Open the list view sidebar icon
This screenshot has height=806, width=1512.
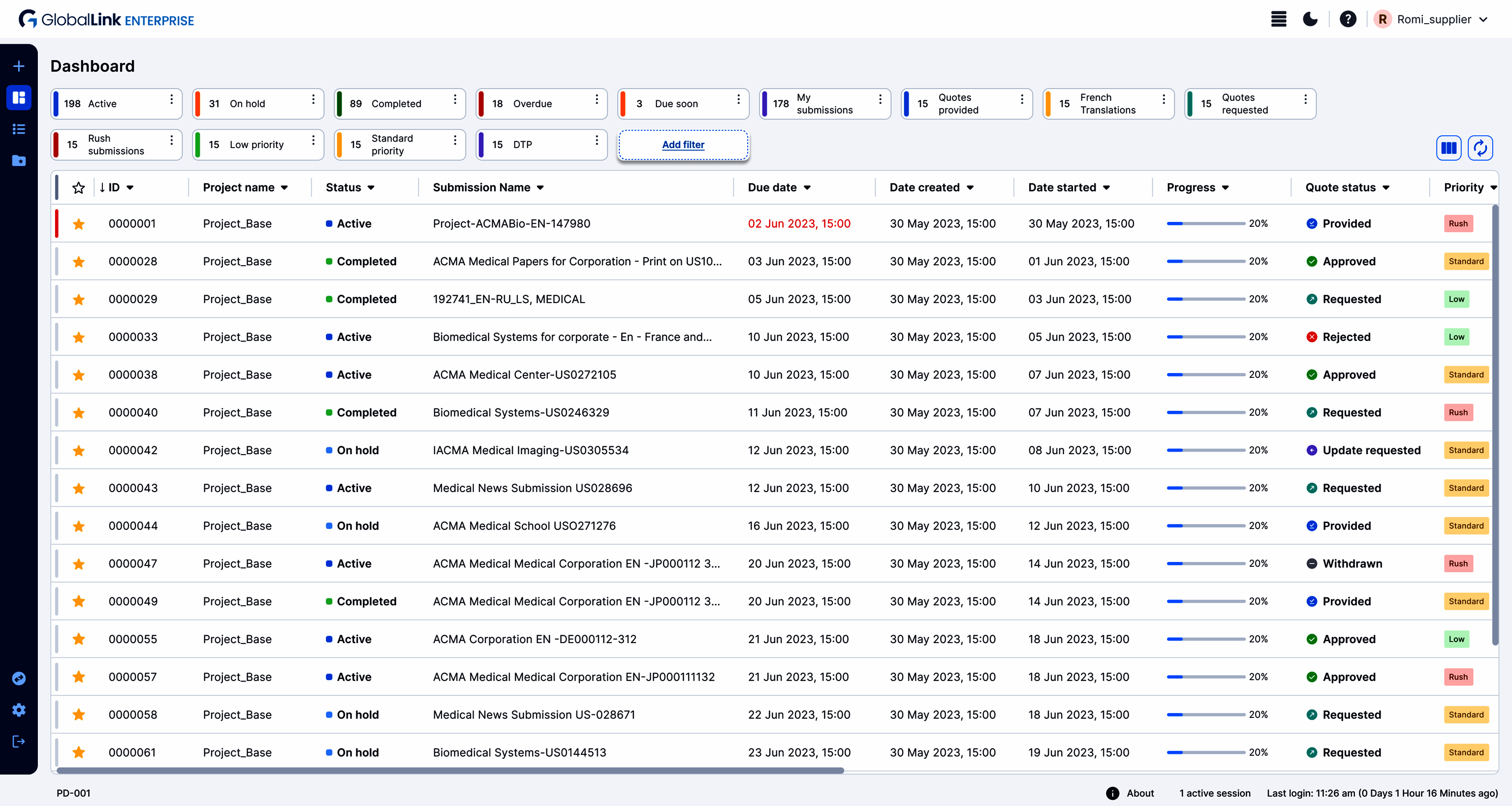click(x=19, y=129)
